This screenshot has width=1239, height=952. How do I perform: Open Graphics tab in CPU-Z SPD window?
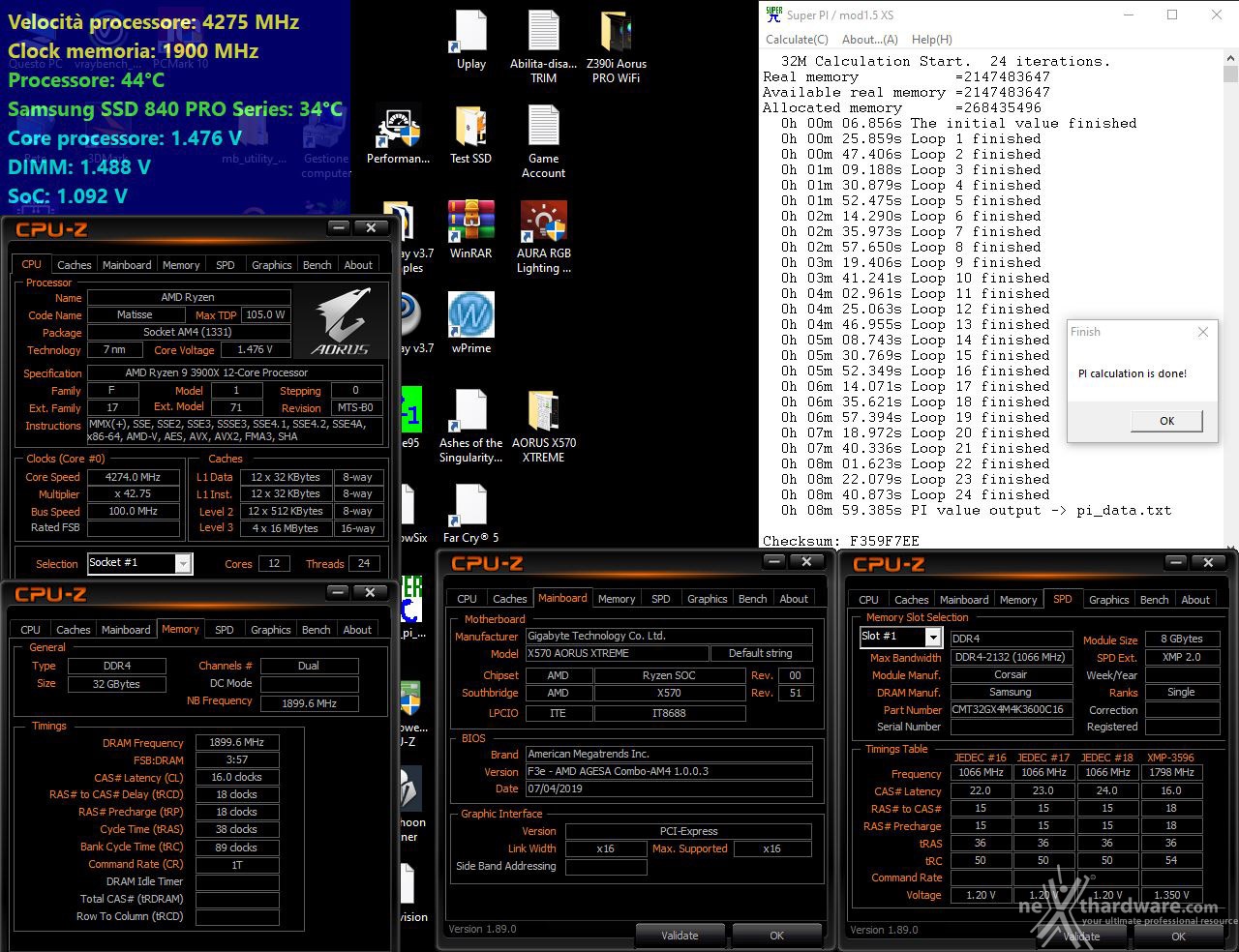pos(1109,600)
